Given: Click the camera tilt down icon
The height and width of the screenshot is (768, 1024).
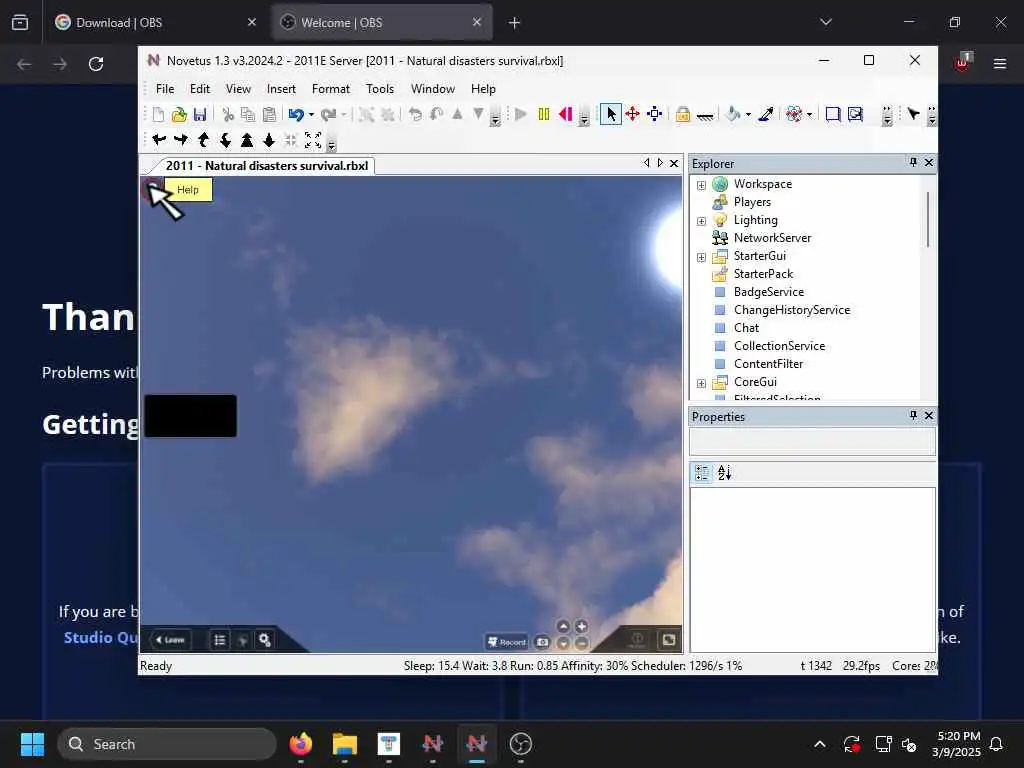Looking at the screenshot, I should pyautogui.click(x=225, y=140).
